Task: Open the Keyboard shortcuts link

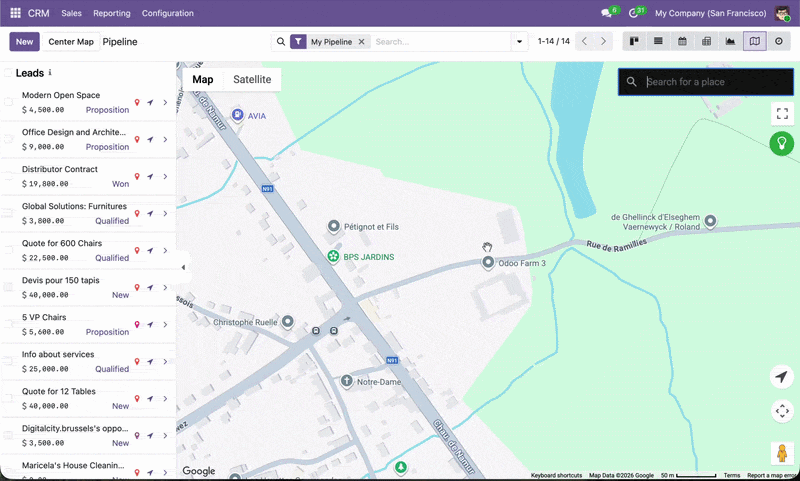Action: pyautogui.click(x=556, y=475)
